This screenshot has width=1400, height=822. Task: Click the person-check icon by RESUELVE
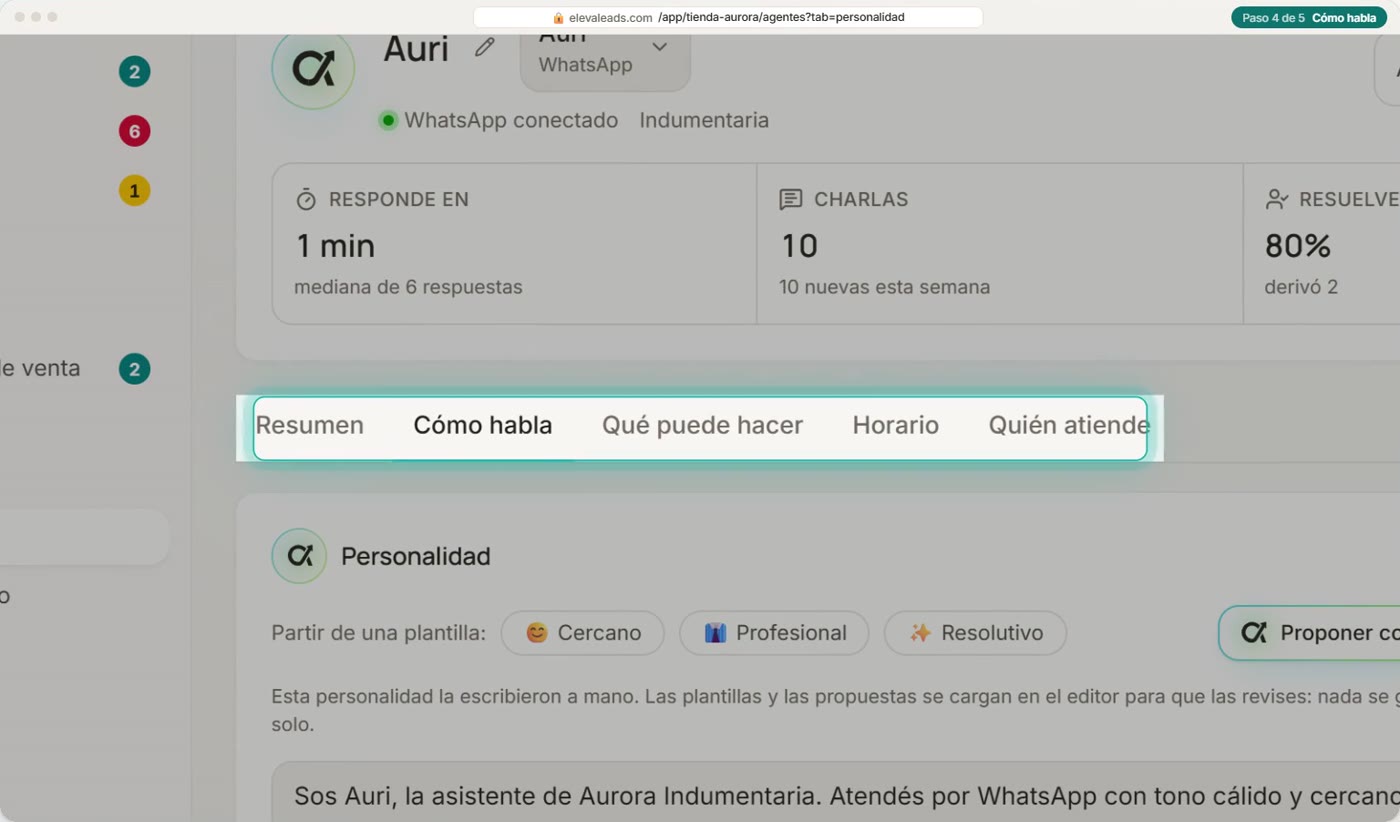1277,199
